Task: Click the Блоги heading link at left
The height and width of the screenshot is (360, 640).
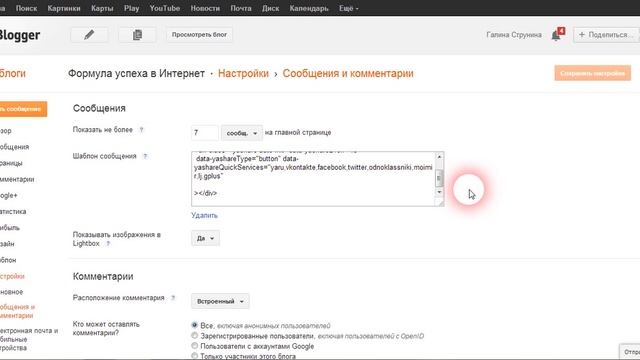Action: pyautogui.click(x=13, y=73)
